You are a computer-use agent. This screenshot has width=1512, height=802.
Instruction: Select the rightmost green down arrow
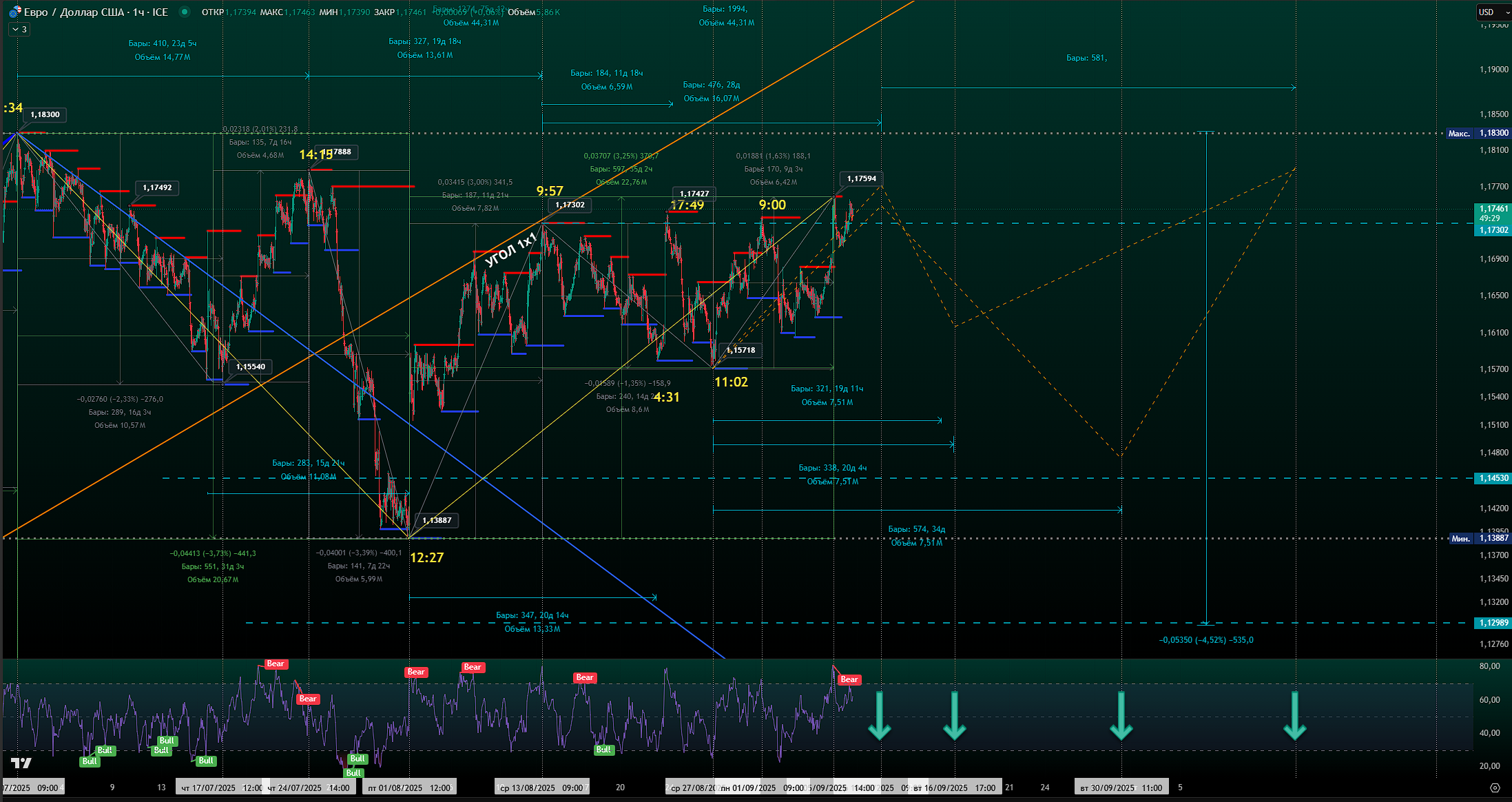1294,717
